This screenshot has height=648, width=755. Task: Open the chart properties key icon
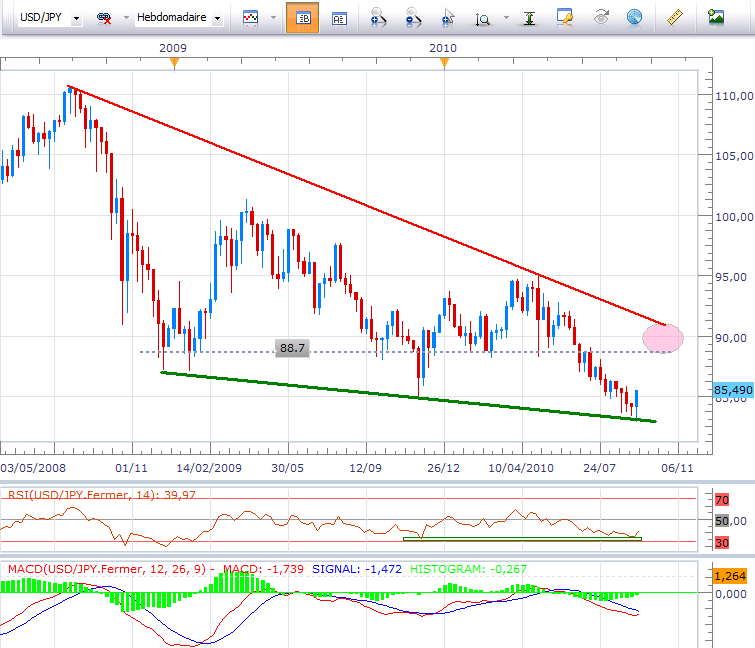click(x=565, y=18)
